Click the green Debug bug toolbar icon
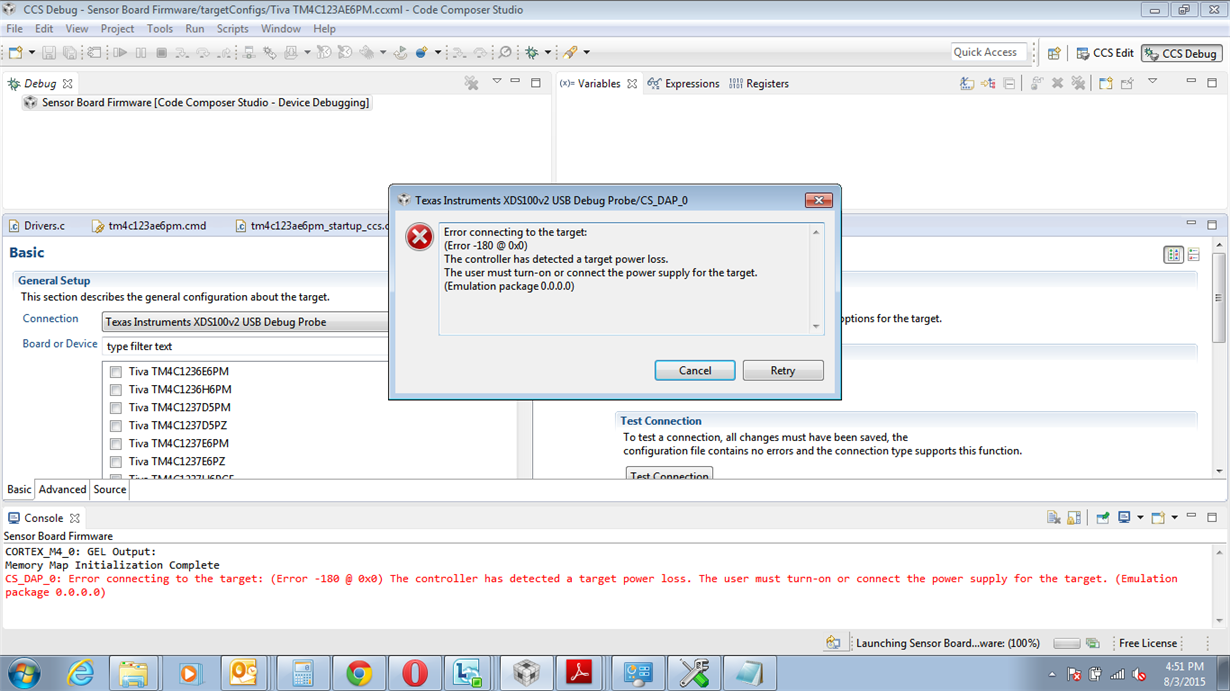The width and height of the screenshot is (1230, 691). pos(532,52)
